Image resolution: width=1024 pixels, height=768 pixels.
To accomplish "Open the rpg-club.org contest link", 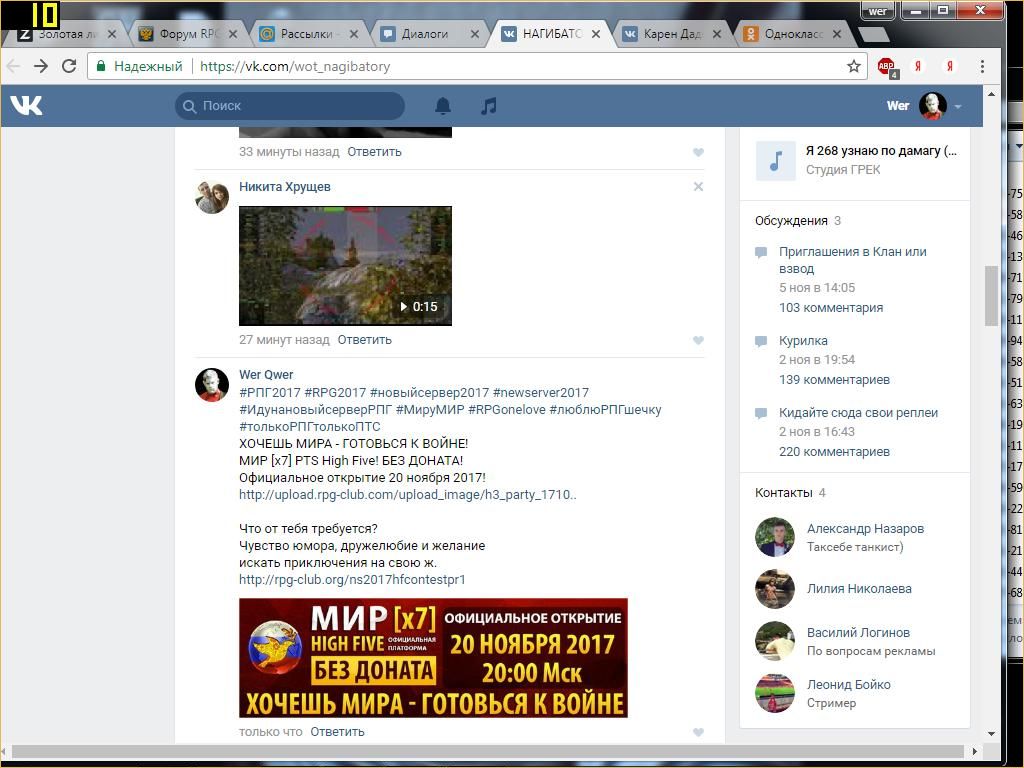I will (x=352, y=579).
